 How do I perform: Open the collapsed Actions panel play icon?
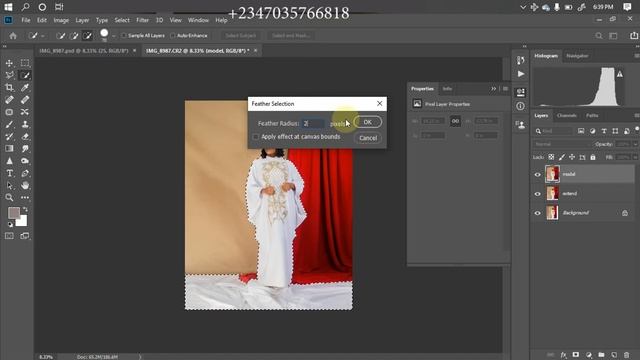tap(521, 74)
